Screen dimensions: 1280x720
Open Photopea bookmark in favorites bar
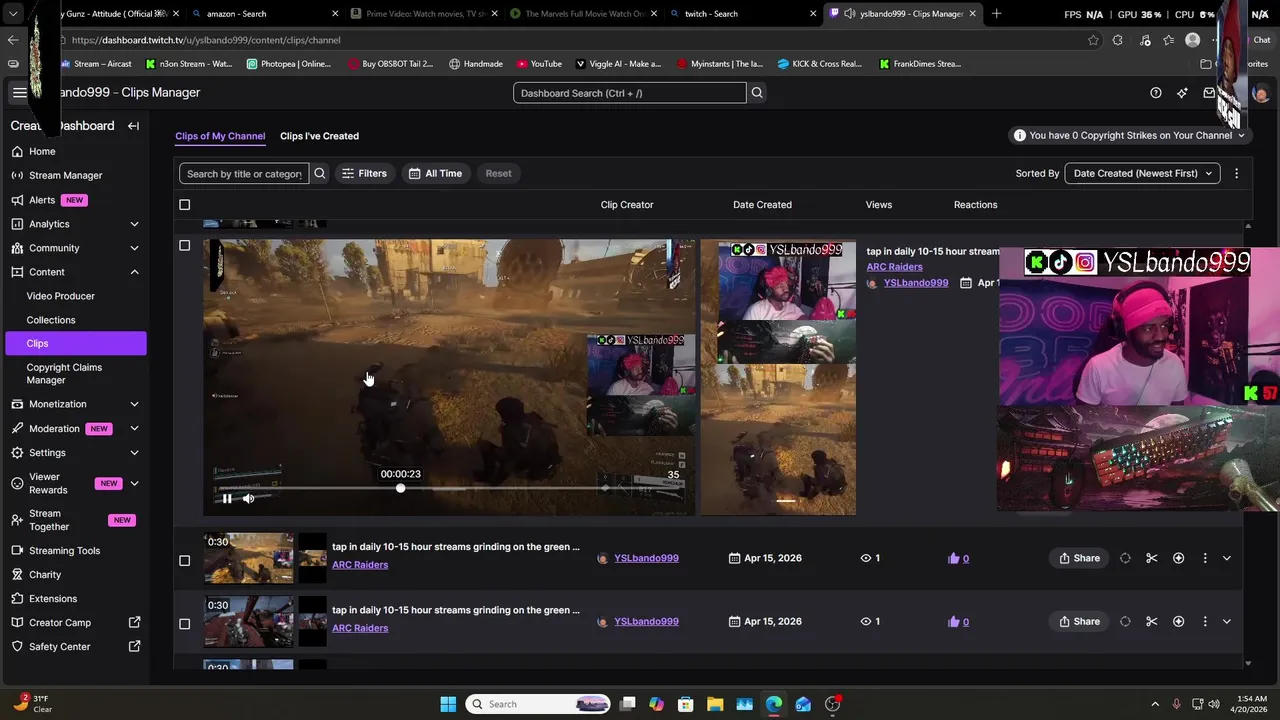(x=288, y=64)
